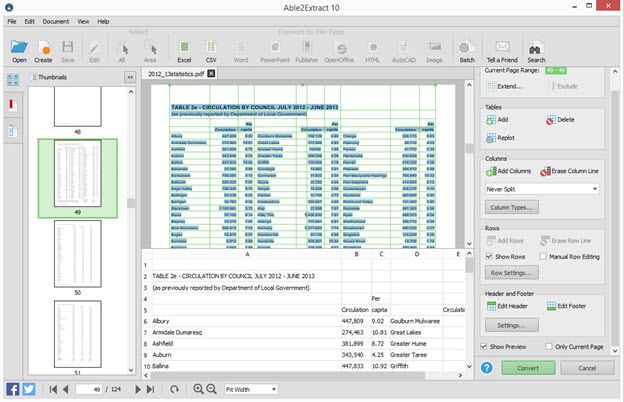Select the 2012_13statistics.pdf tab
624x402 pixels.
pyautogui.click(x=176, y=74)
